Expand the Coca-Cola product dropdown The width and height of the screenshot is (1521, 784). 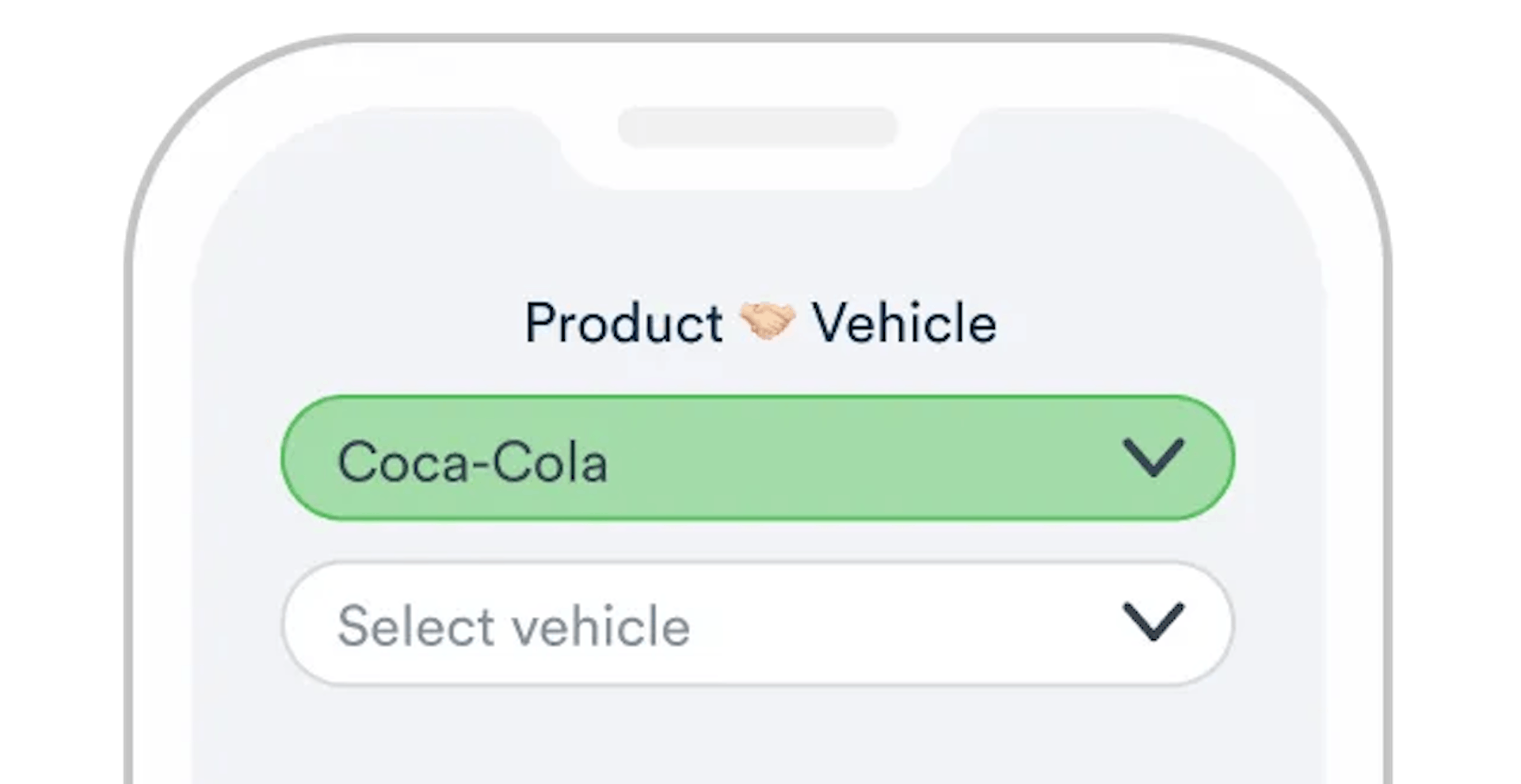(757, 458)
